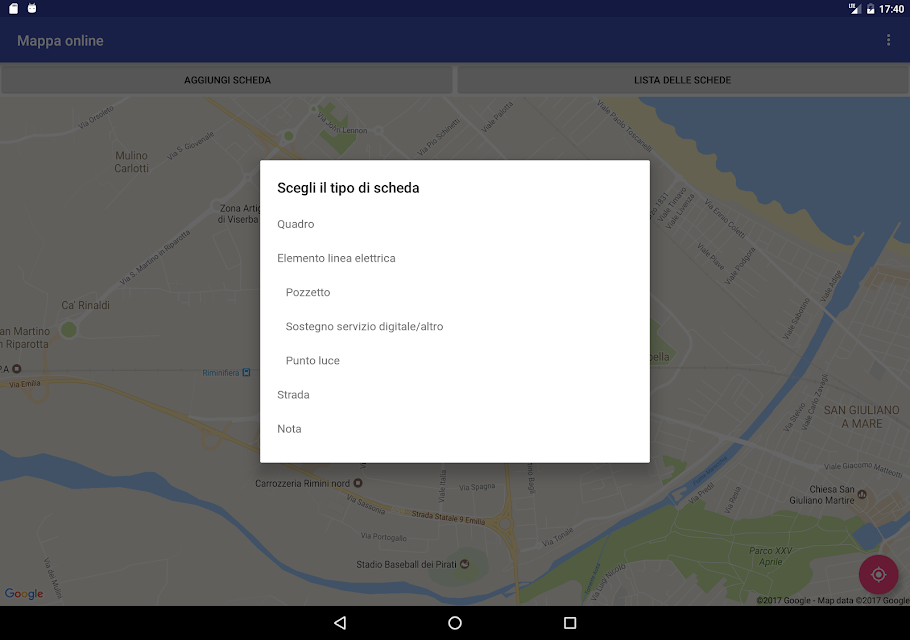Screen dimensions: 910x640
Task: Open the recent apps square icon
Action: point(570,623)
